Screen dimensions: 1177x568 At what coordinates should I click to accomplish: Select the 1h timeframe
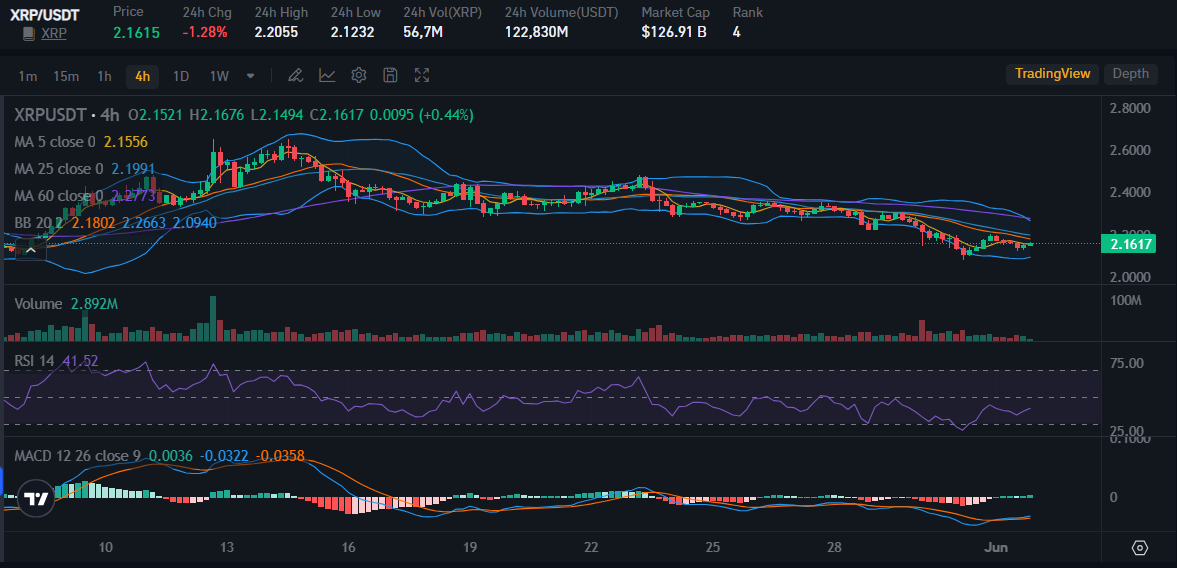click(104, 76)
